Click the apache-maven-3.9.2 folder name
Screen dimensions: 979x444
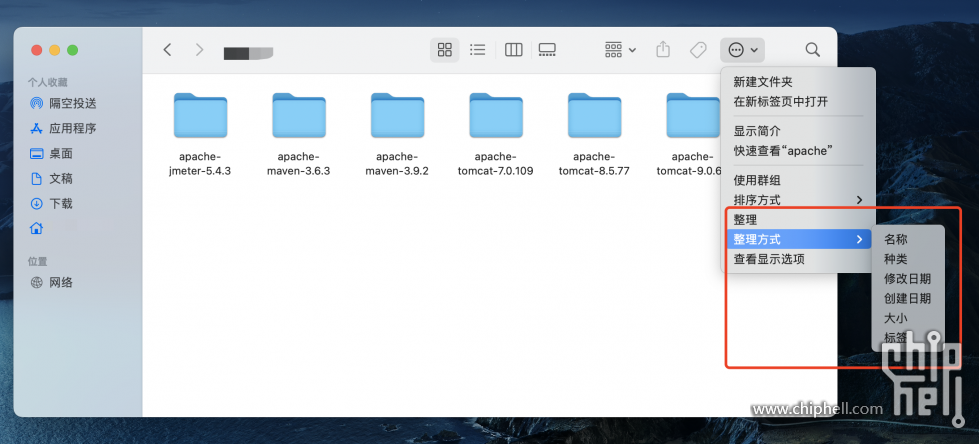pos(397,164)
